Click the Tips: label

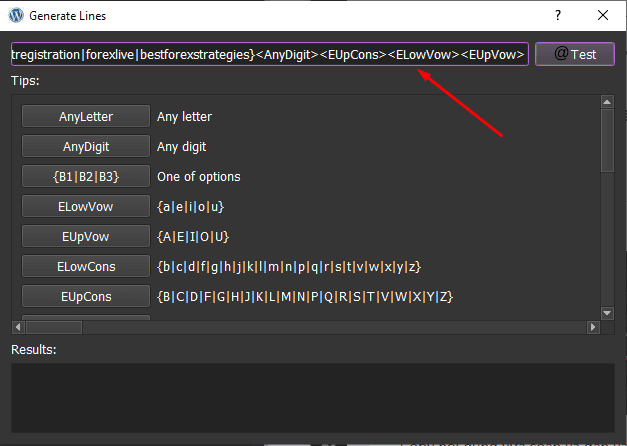coord(25,80)
